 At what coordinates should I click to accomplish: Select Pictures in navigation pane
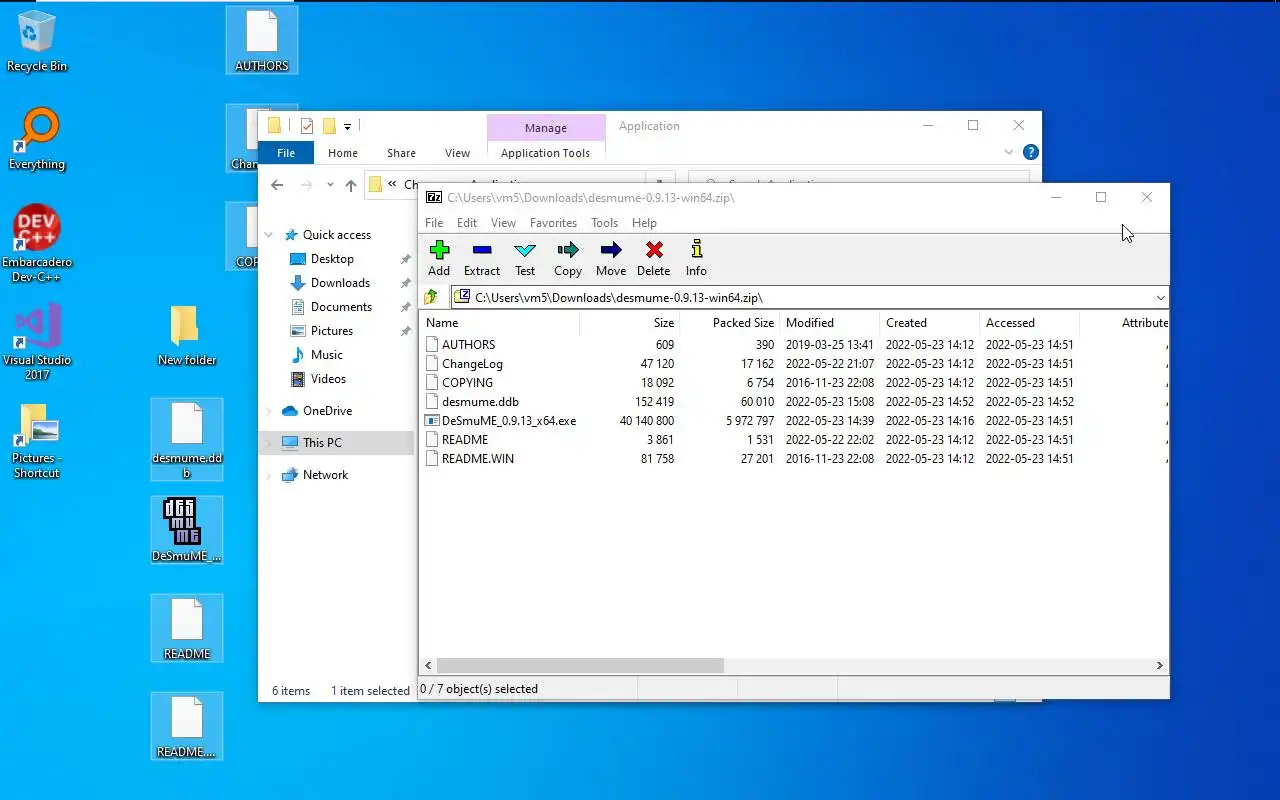[331, 331]
